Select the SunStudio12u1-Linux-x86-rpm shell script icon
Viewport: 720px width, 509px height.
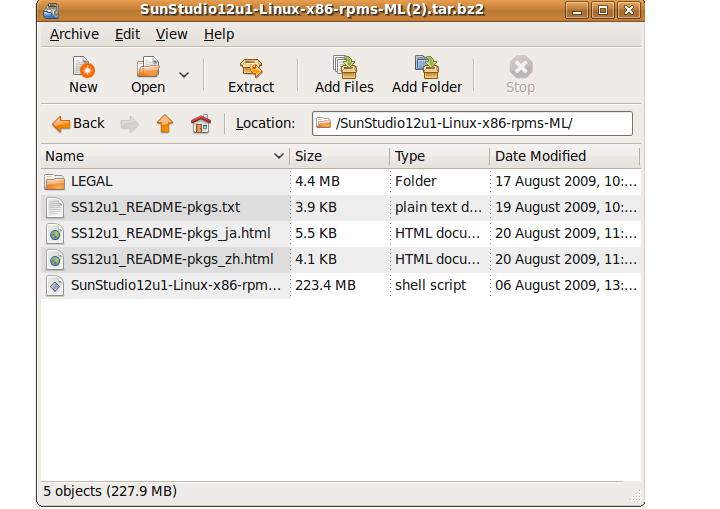pos(55,286)
